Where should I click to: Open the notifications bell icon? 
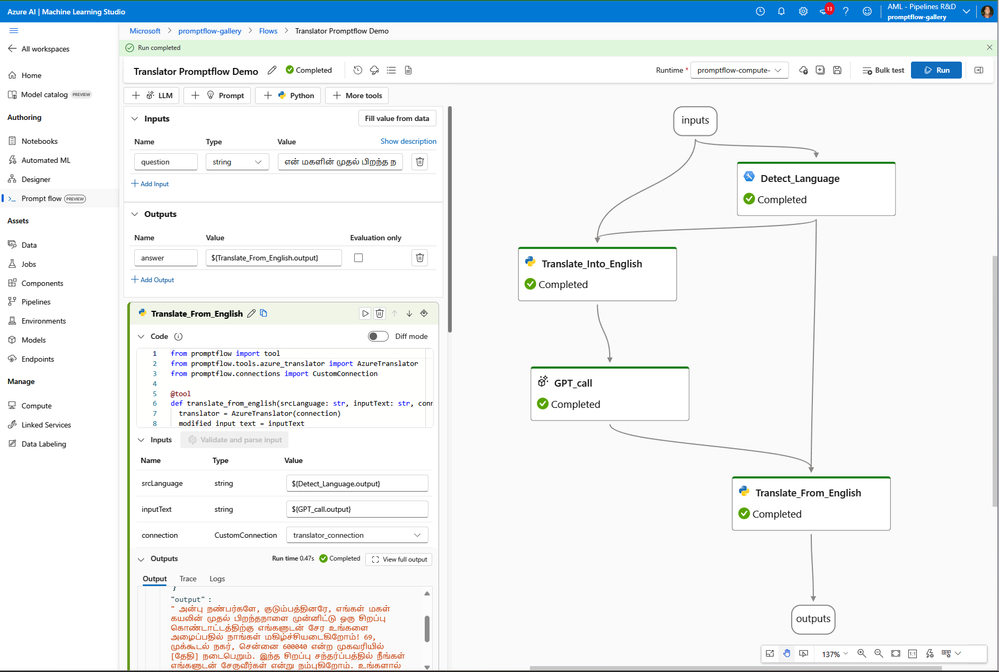[781, 11]
